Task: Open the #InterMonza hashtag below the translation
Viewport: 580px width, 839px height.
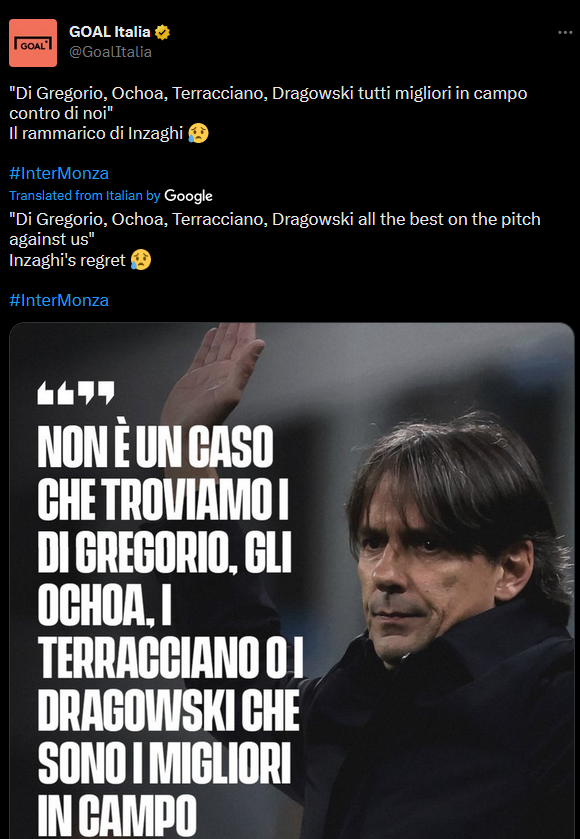Action: click(59, 300)
